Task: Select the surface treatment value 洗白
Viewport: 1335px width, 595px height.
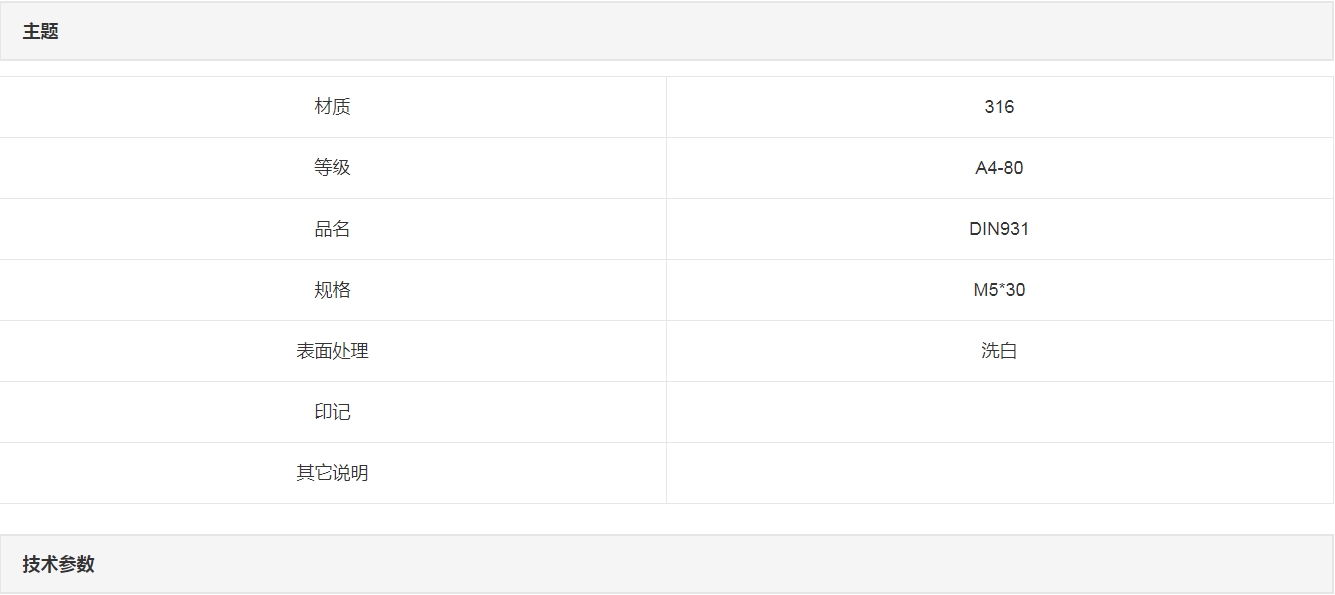Action: [999, 351]
